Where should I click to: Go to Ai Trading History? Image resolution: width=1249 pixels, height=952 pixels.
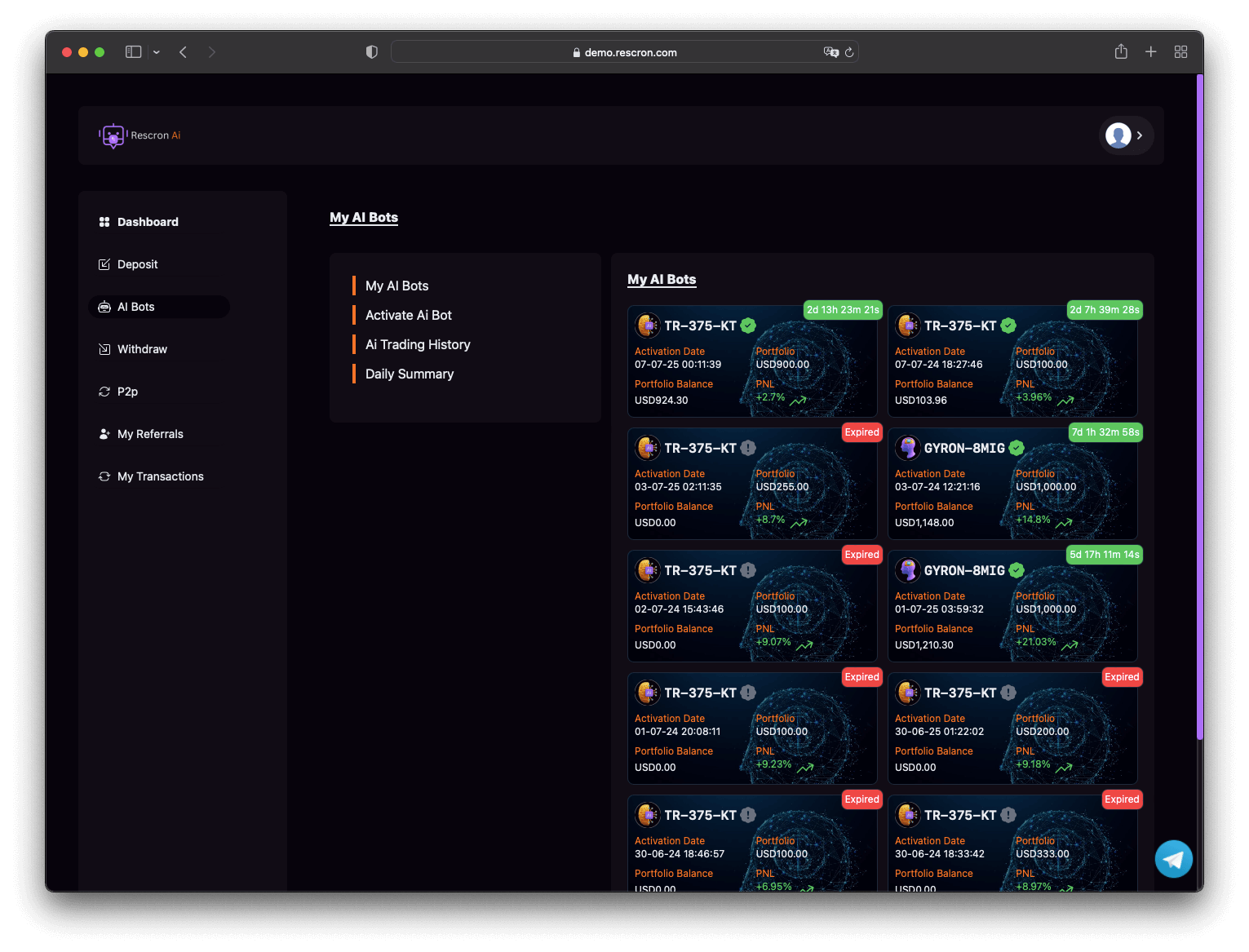[418, 344]
